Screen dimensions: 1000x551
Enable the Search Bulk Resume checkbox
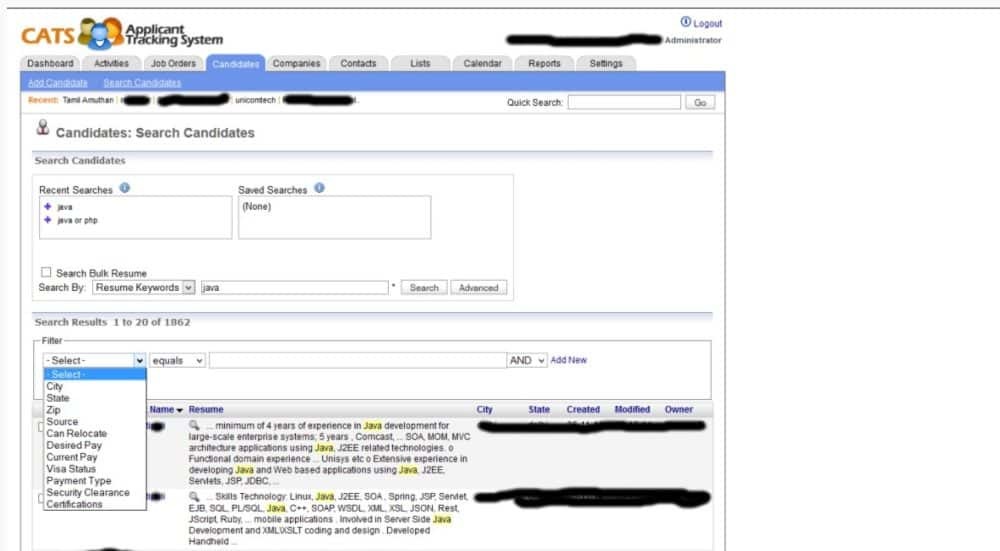tap(46, 273)
